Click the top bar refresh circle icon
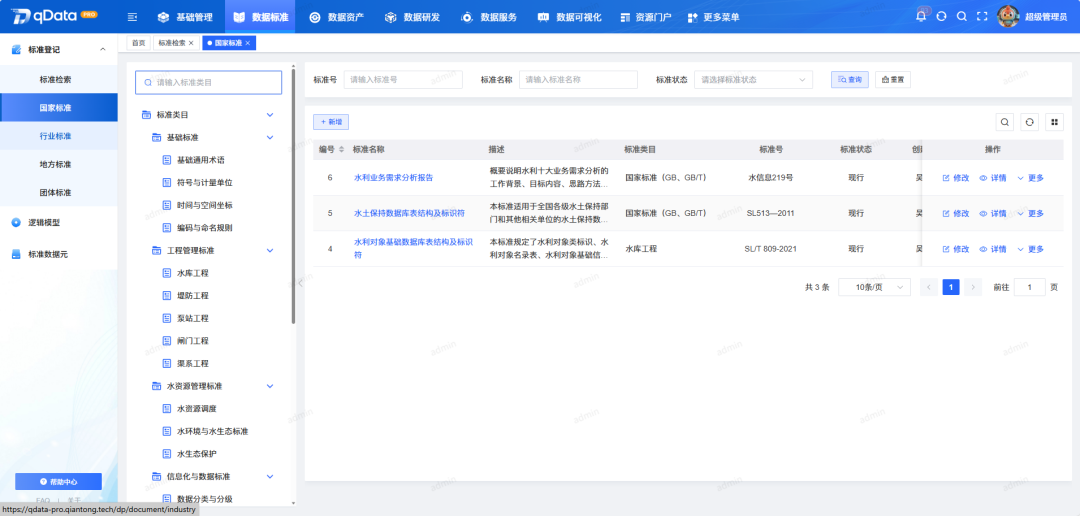1080x516 pixels. tap(942, 17)
